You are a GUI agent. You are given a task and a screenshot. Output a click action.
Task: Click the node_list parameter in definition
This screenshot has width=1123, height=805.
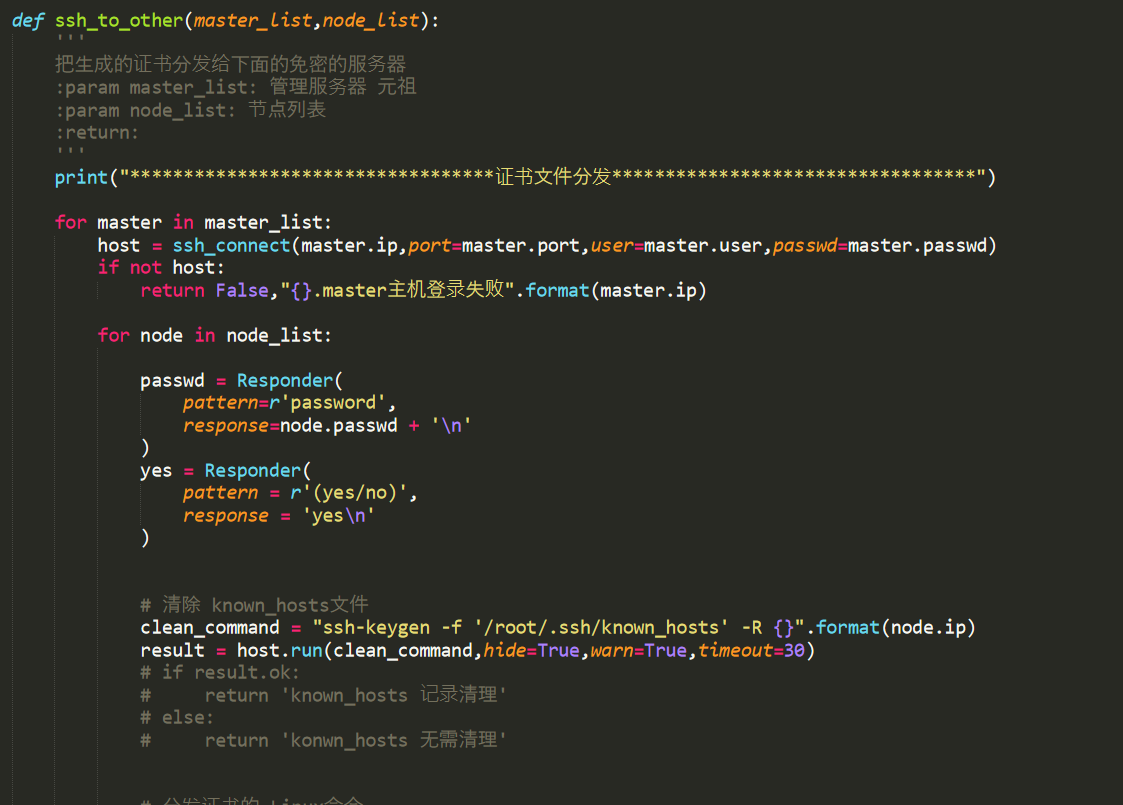coord(370,21)
